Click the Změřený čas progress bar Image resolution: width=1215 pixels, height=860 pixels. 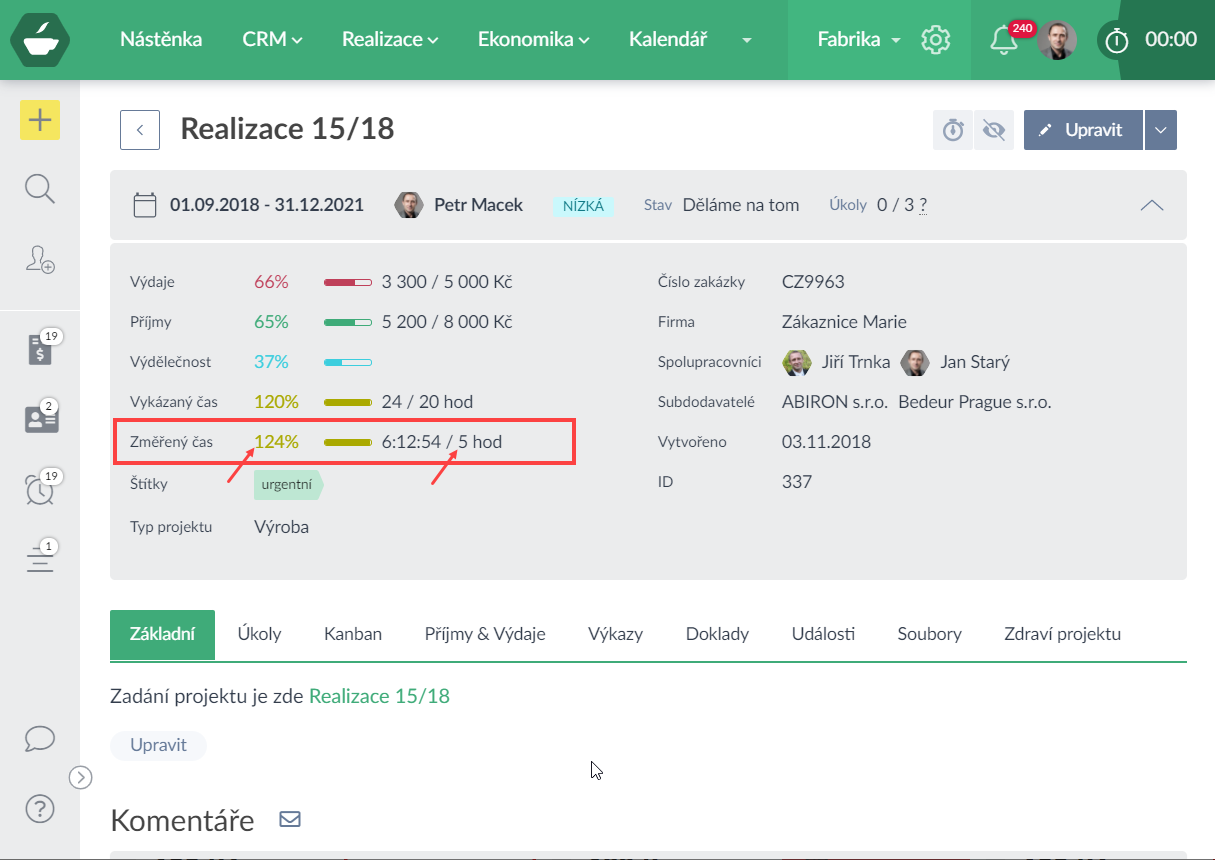[x=348, y=442]
